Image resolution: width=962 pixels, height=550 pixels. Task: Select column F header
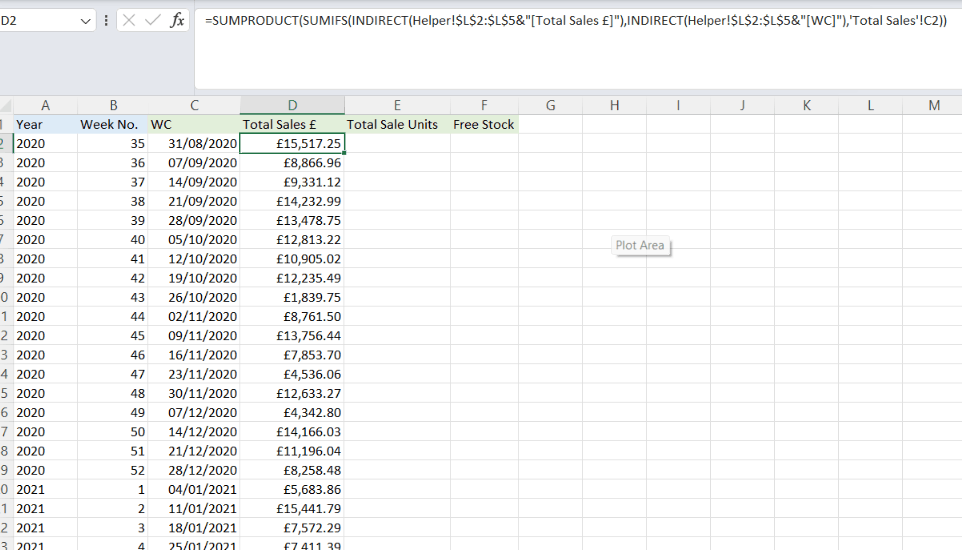point(484,105)
